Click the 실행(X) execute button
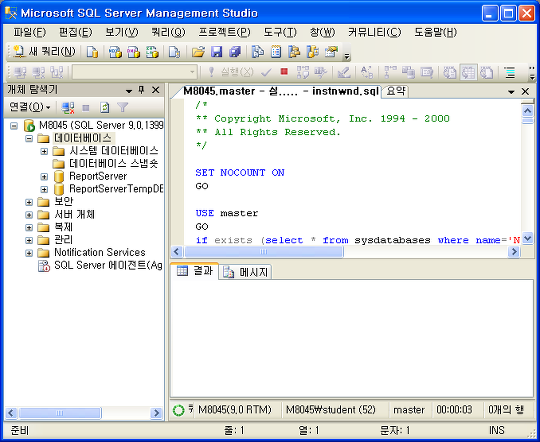The image size is (540, 442). tap(231, 72)
